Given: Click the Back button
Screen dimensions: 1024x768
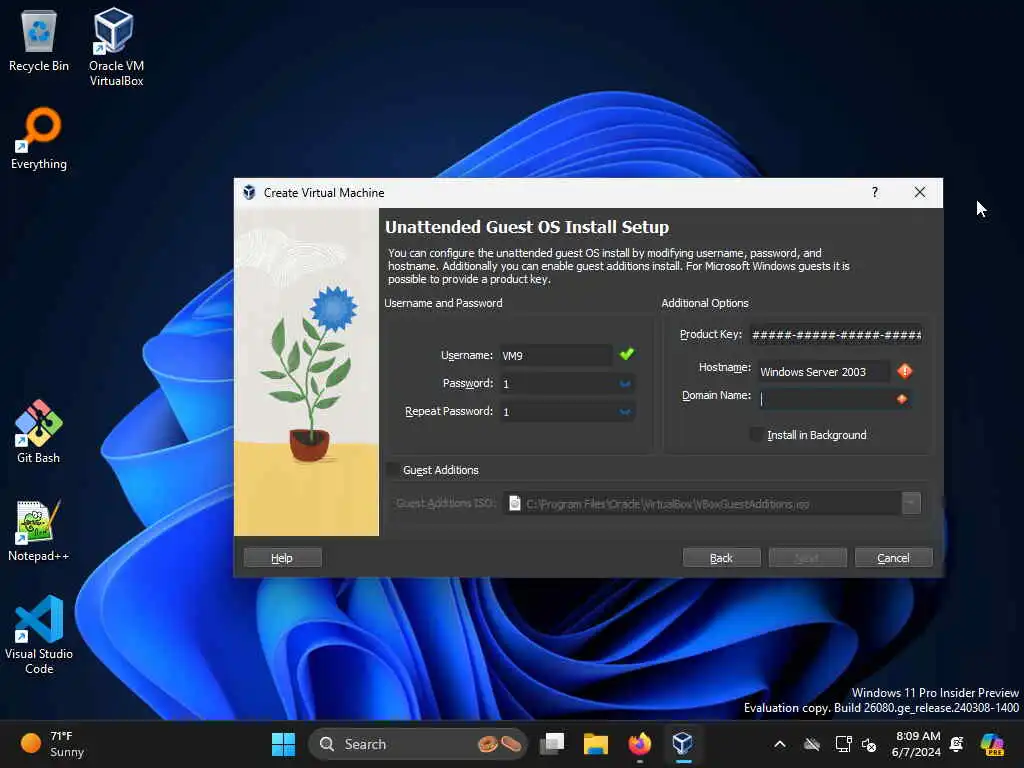Looking at the screenshot, I should (x=721, y=558).
